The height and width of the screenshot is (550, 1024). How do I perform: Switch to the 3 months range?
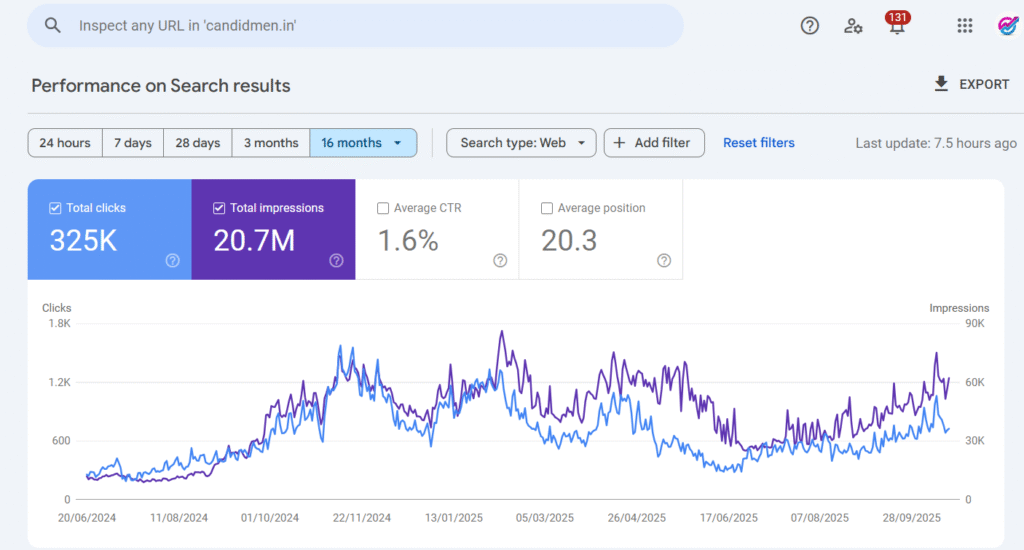coord(271,143)
